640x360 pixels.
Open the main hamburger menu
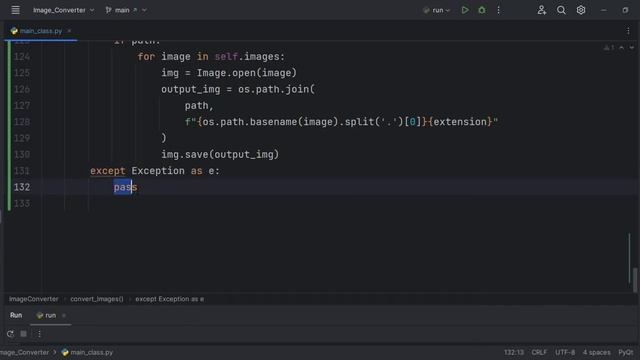click(15, 10)
